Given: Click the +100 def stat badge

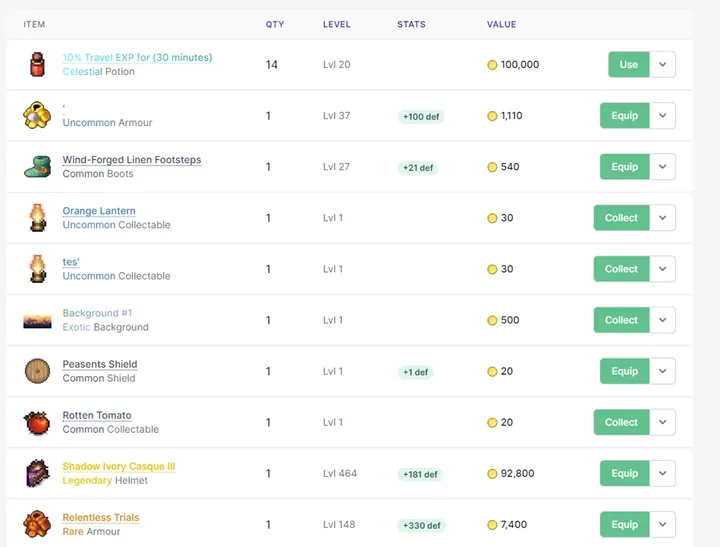Looking at the screenshot, I should (x=421, y=117).
